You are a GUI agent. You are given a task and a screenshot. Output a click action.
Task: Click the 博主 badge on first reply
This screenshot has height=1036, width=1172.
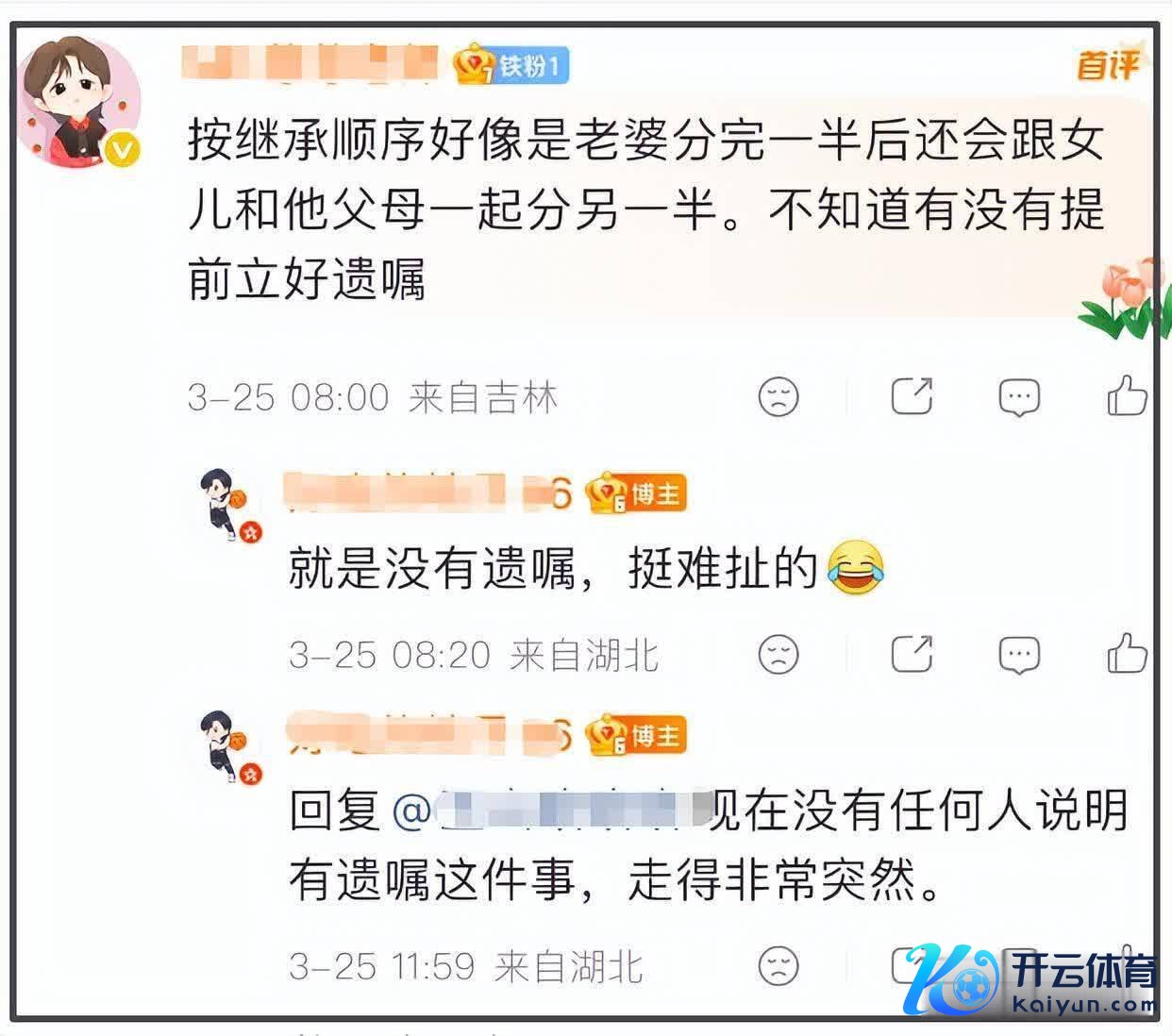637,493
